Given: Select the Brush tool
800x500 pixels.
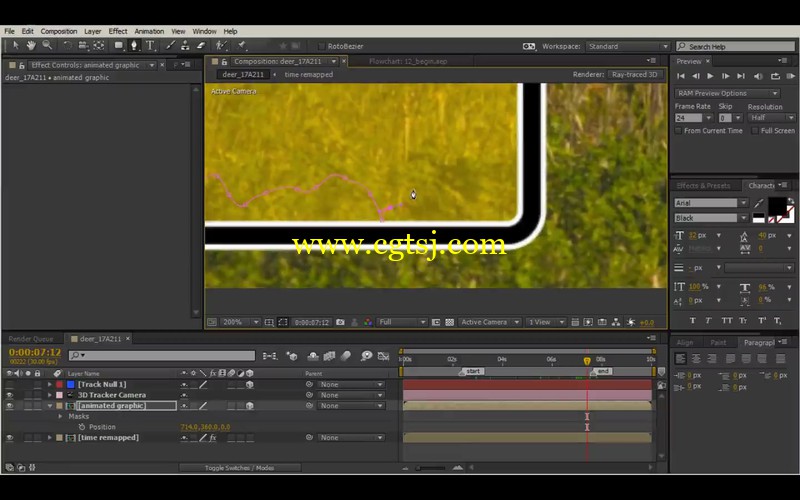Looking at the screenshot, I should [170, 45].
